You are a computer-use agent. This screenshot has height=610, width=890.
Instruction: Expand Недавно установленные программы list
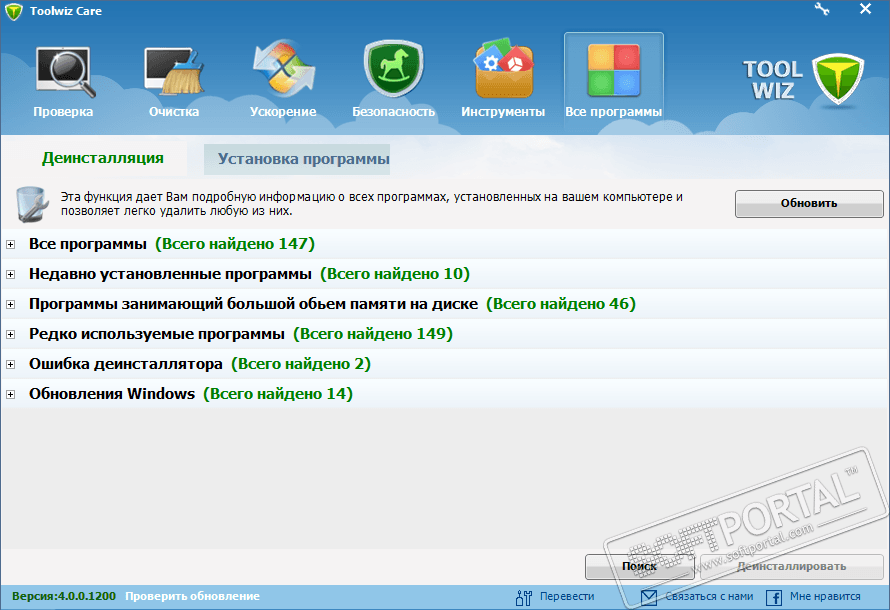pos(10,275)
